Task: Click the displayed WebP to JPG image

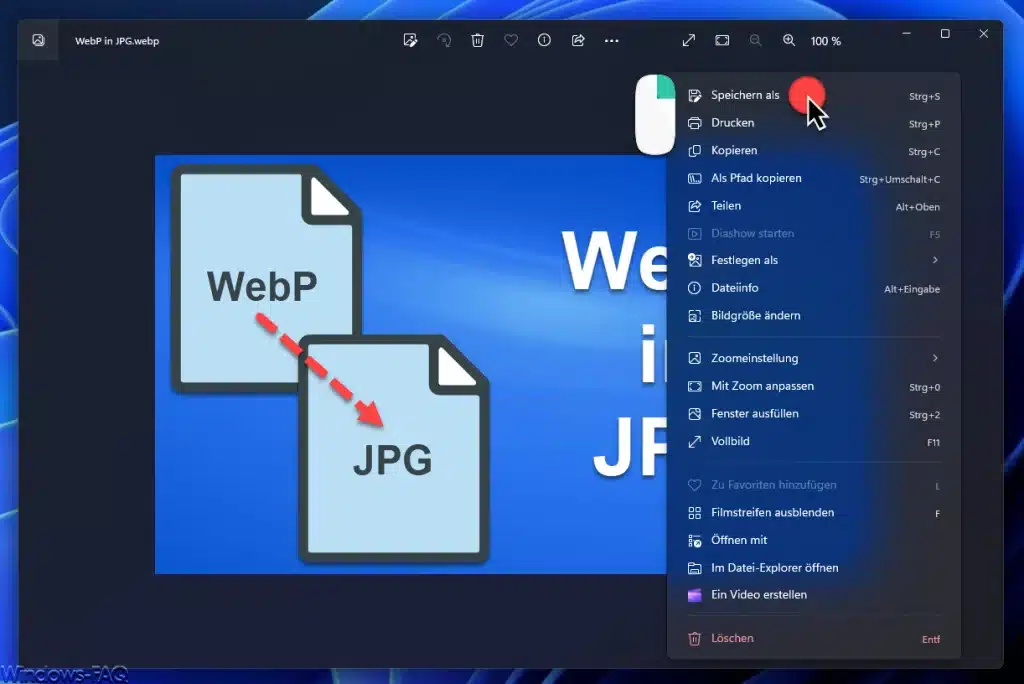Action: (x=410, y=365)
